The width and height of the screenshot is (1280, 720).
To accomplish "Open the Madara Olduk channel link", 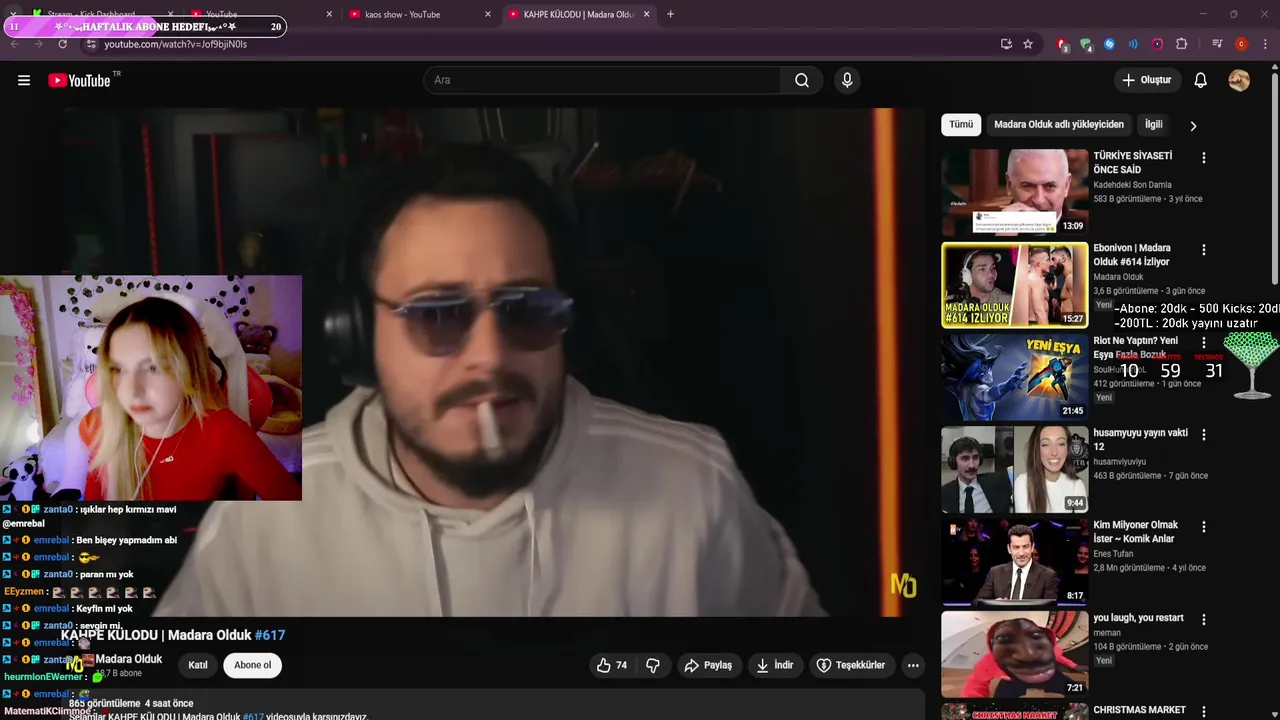I will [x=128, y=659].
